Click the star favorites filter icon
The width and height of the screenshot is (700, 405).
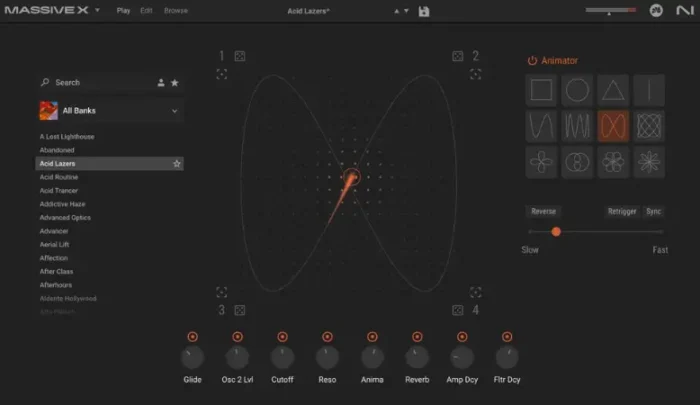[x=175, y=83]
